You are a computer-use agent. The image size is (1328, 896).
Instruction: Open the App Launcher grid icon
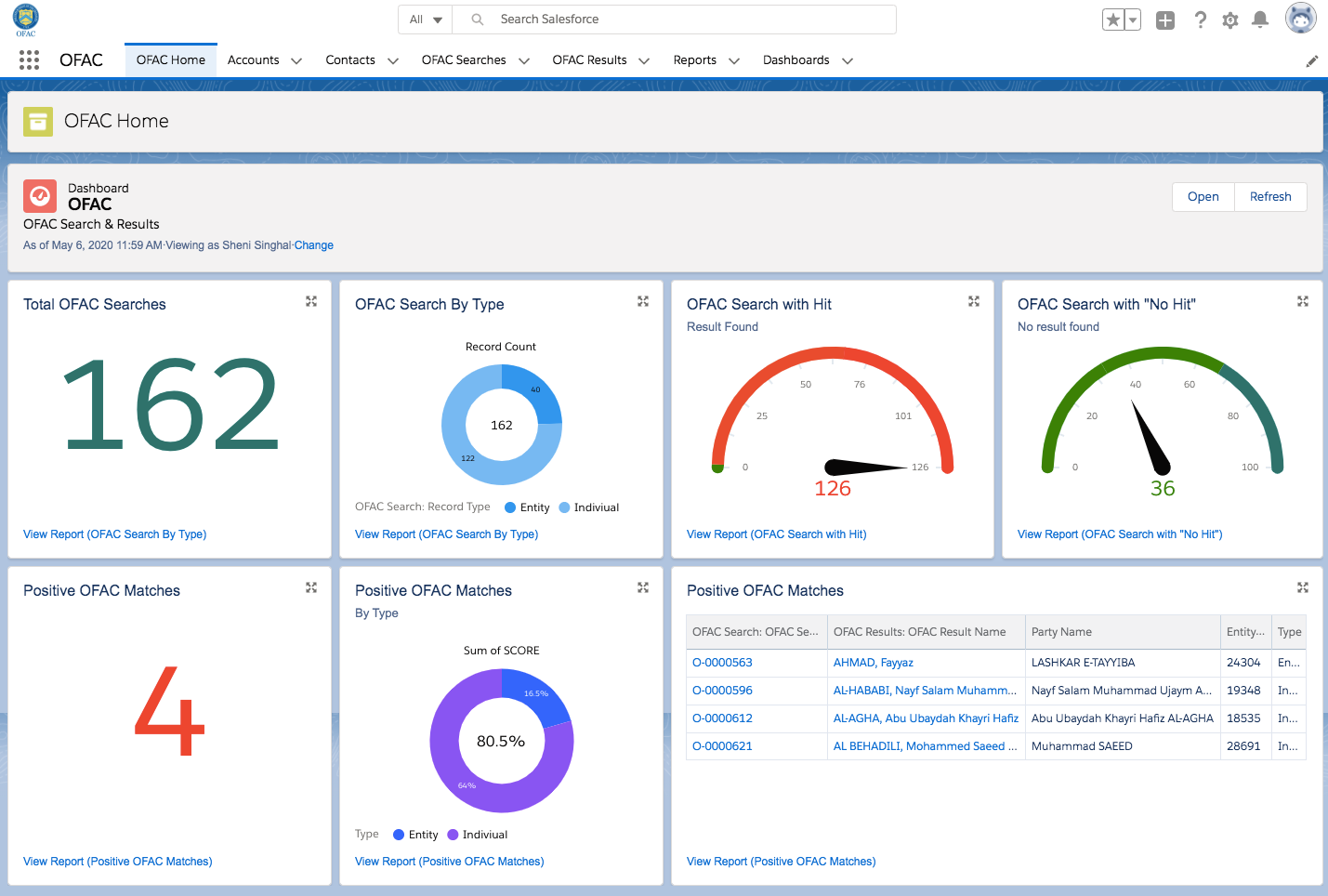click(x=29, y=60)
